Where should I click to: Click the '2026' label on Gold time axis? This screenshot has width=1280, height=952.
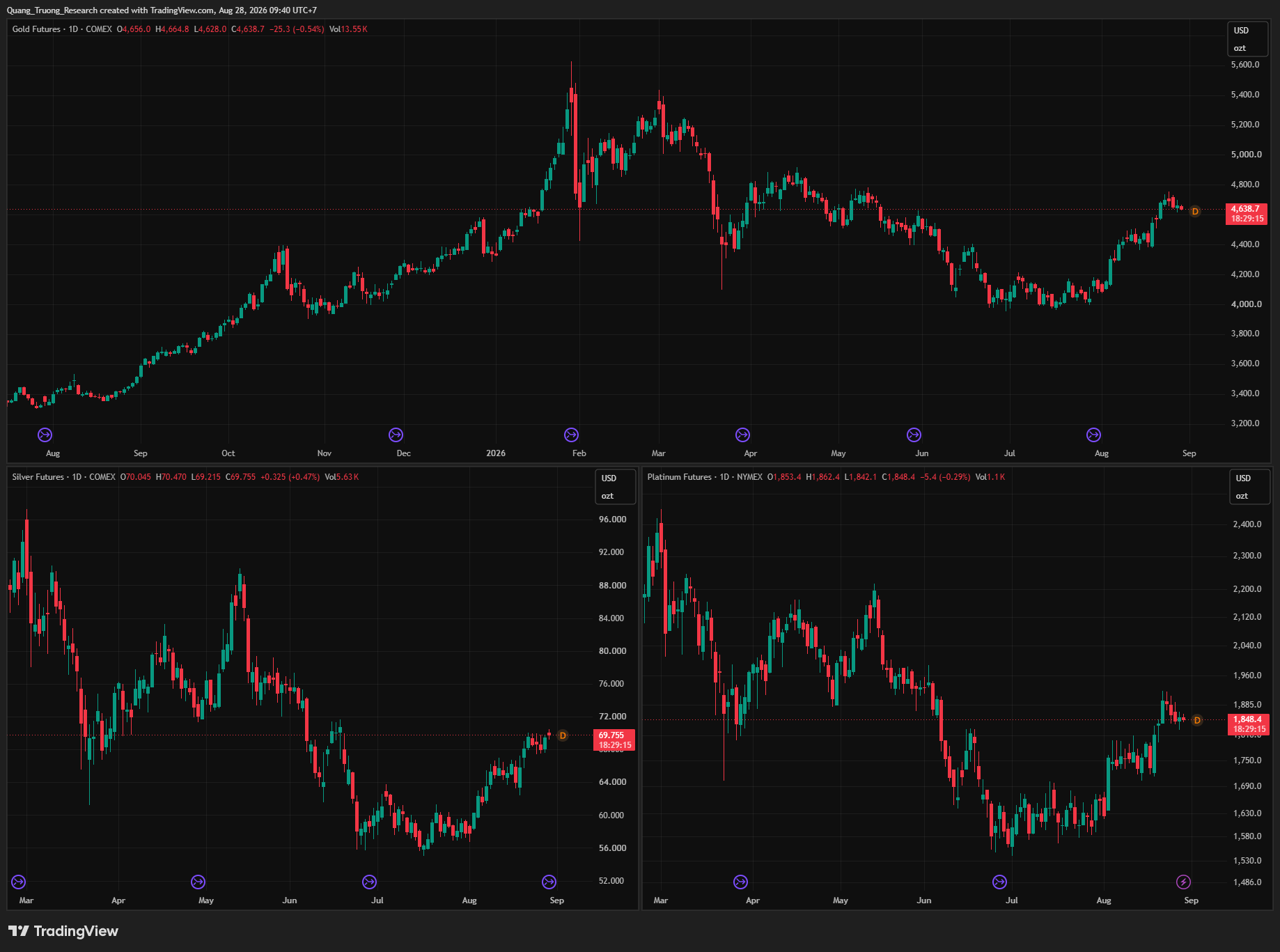(x=496, y=453)
